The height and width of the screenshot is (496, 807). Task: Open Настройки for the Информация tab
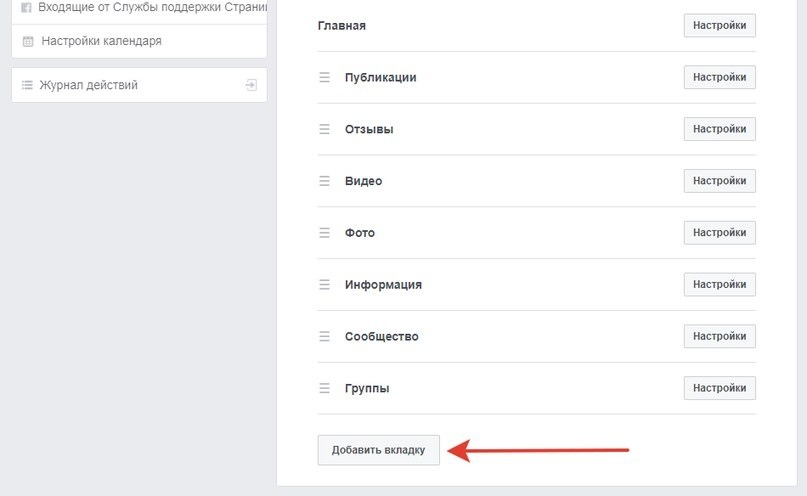pos(719,284)
